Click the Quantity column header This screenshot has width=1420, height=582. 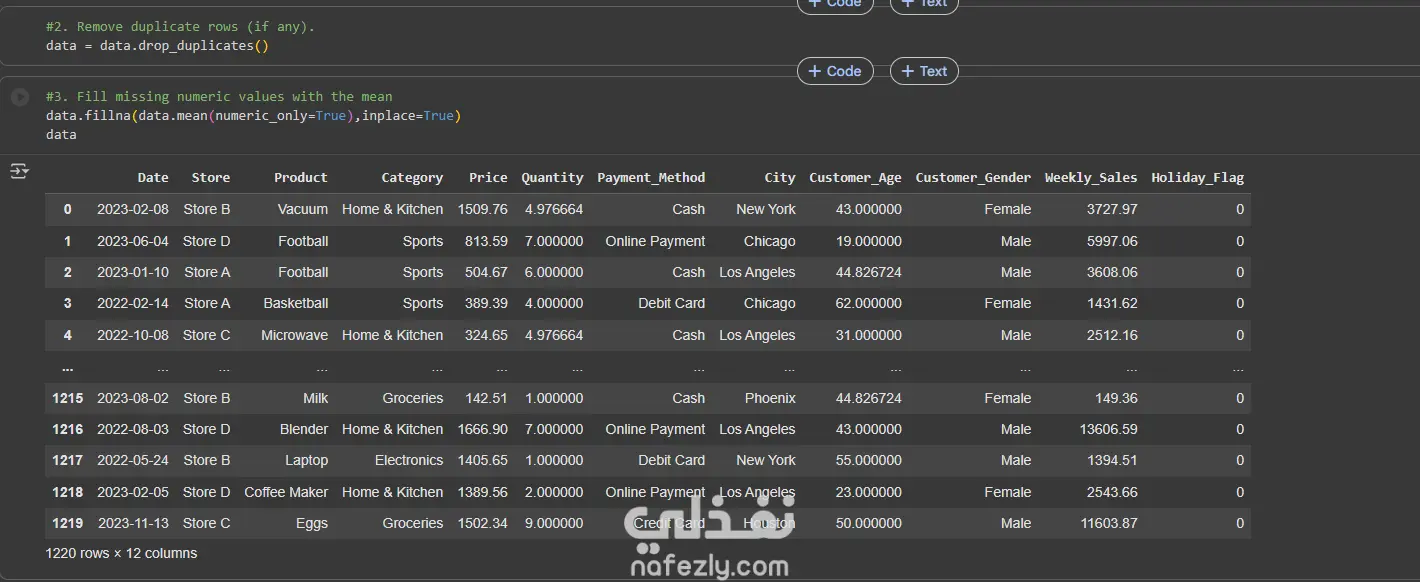pyautogui.click(x=552, y=178)
